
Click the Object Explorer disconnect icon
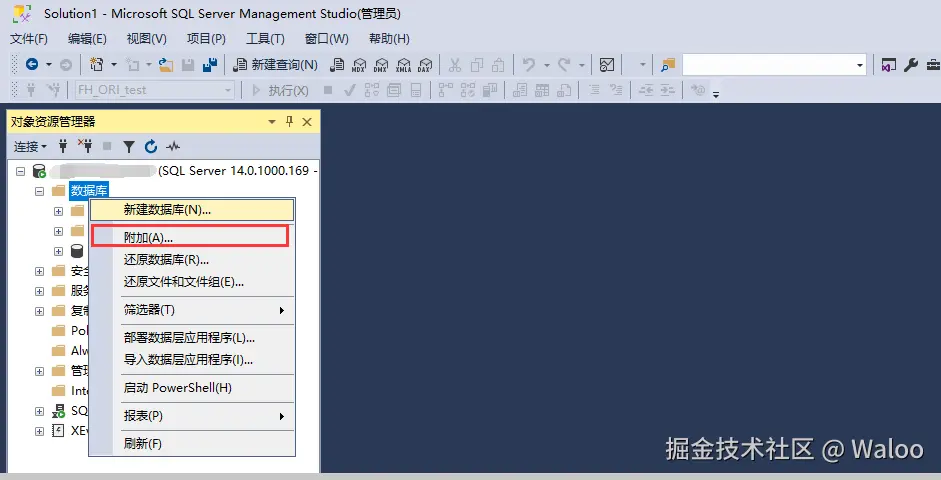[x=85, y=146]
